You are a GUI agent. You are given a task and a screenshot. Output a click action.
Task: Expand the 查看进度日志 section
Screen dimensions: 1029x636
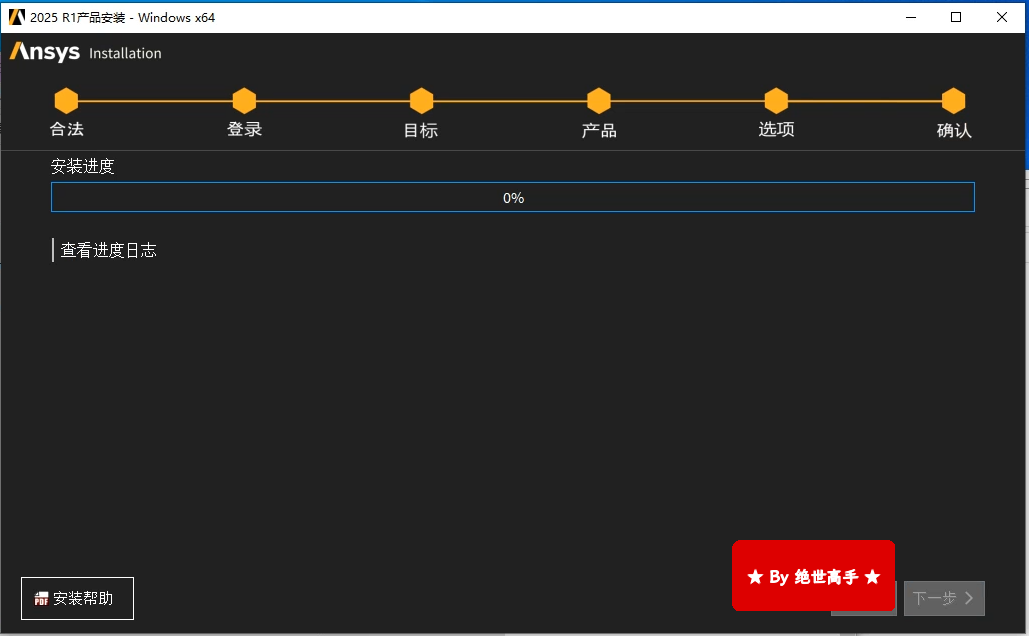pyautogui.click(x=108, y=250)
